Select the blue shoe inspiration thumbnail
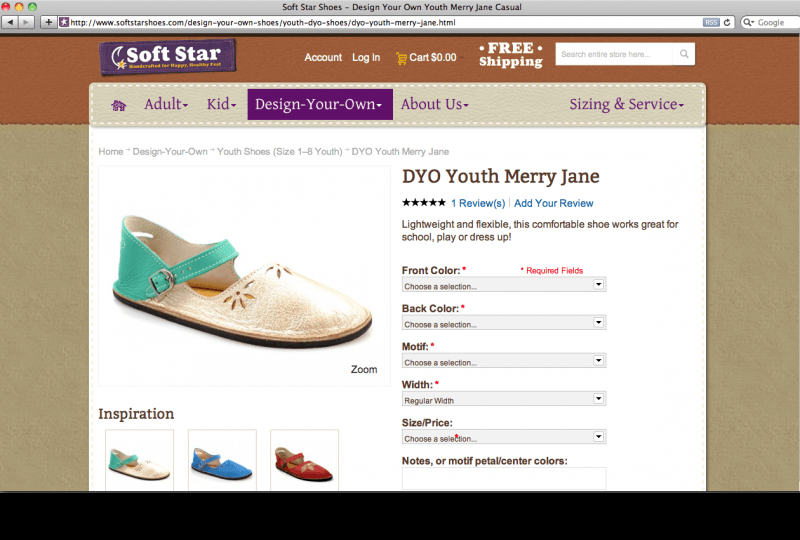The width and height of the screenshot is (800, 540). [222, 465]
